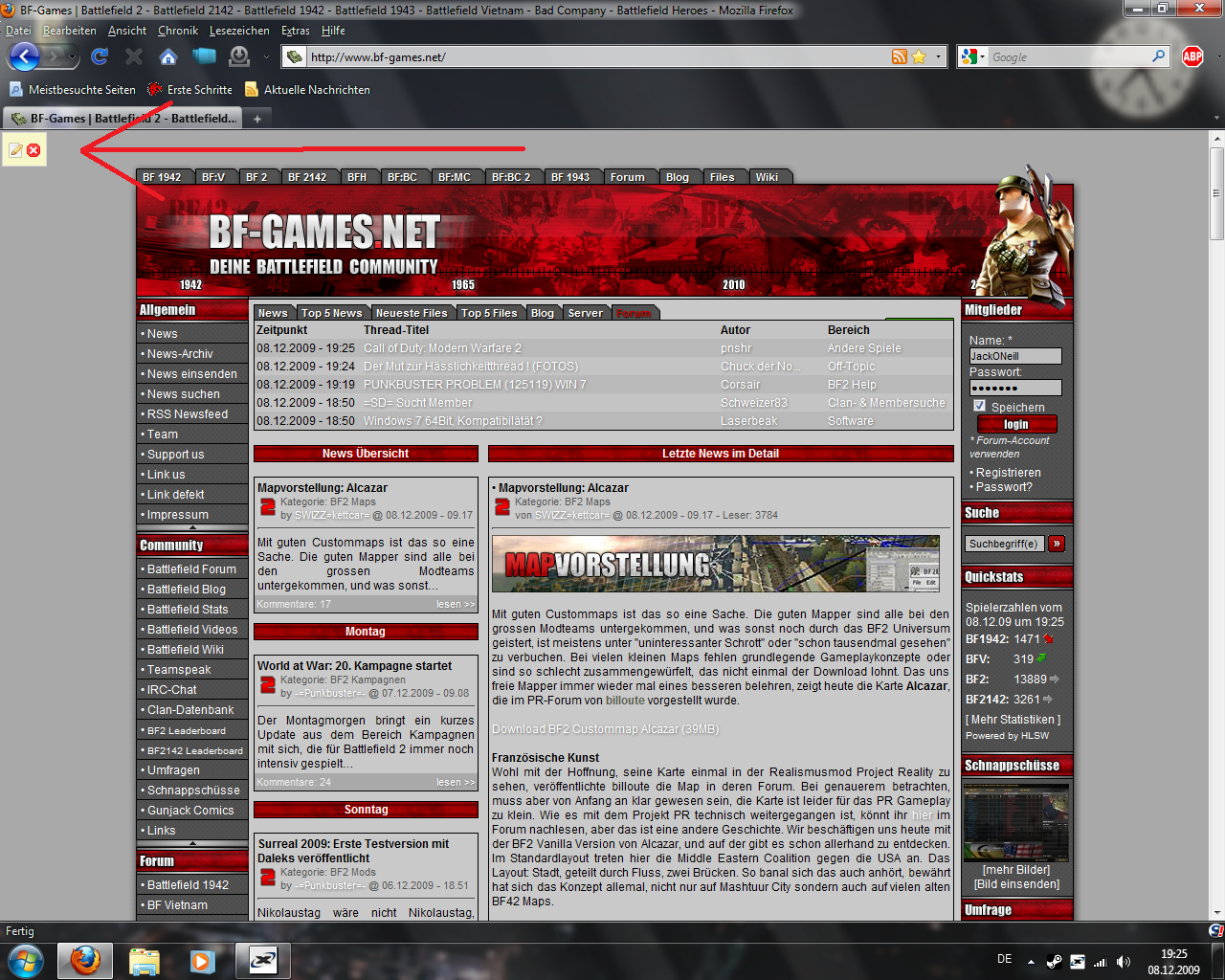Open the Lesezeichen menu
Viewport: 1225px width, 980px height.
pos(239,31)
